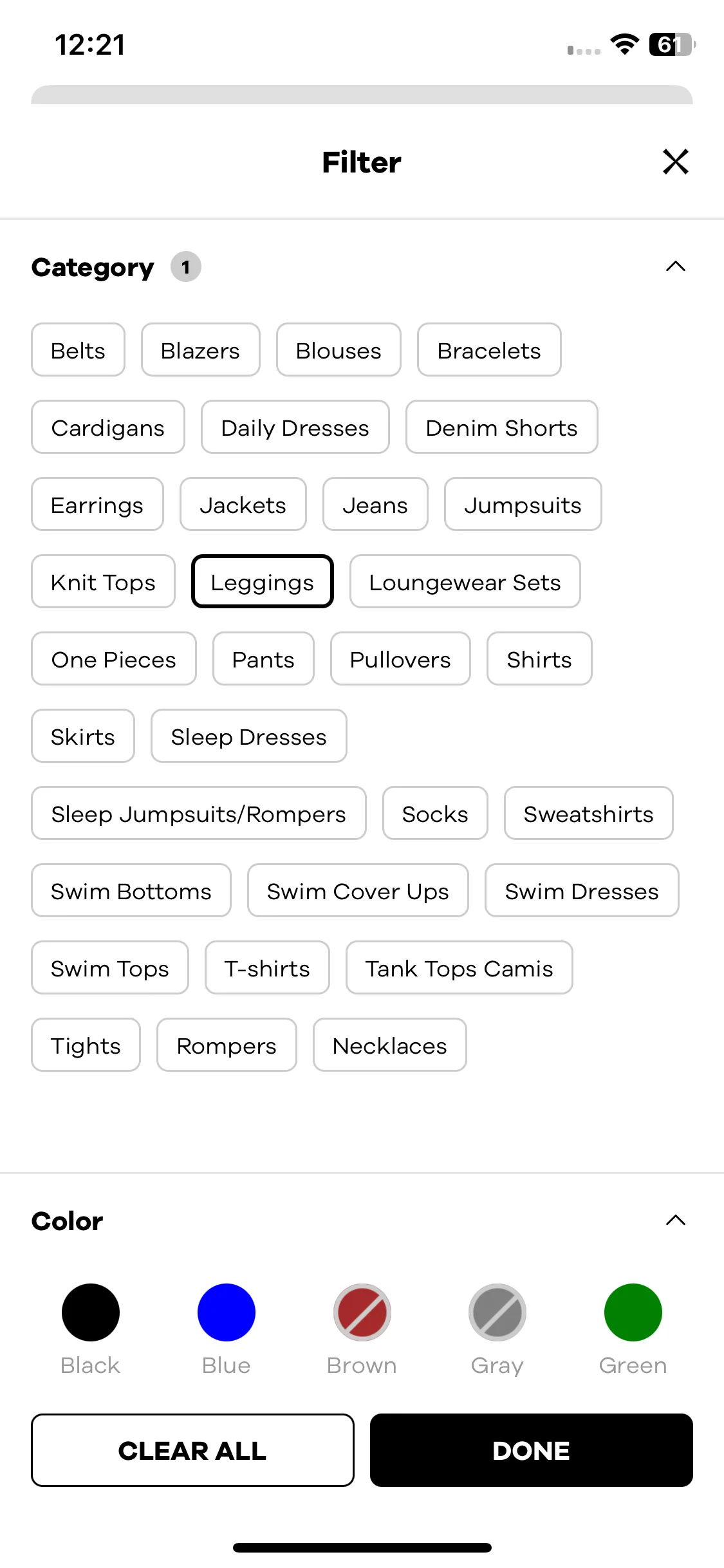
Task: Select the Jeans category chip
Action: pyautogui.click(x=375, y=504)
